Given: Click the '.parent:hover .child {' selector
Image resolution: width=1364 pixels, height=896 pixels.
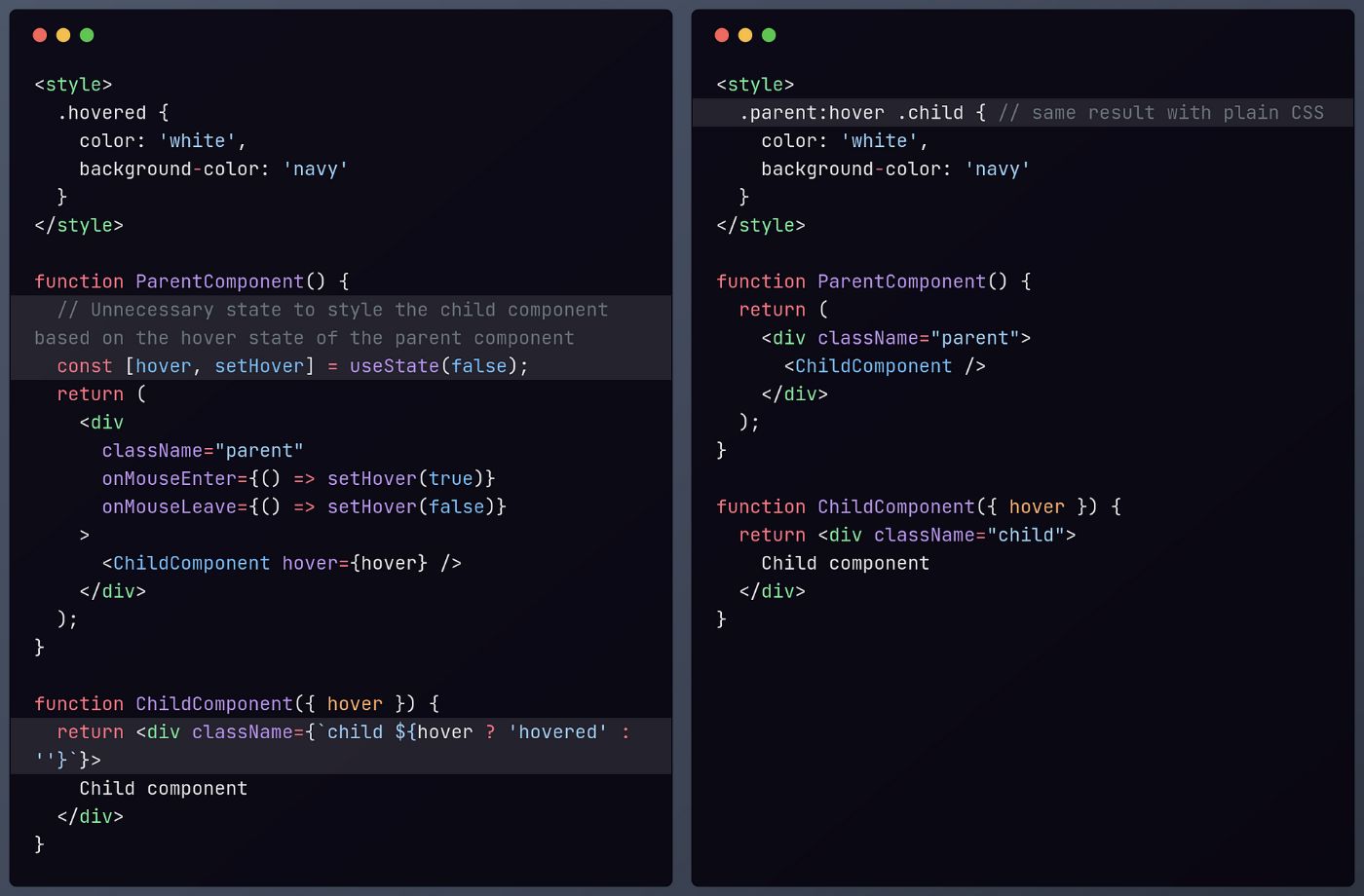Looking at the screenshot, I should [x=862, y=113].
